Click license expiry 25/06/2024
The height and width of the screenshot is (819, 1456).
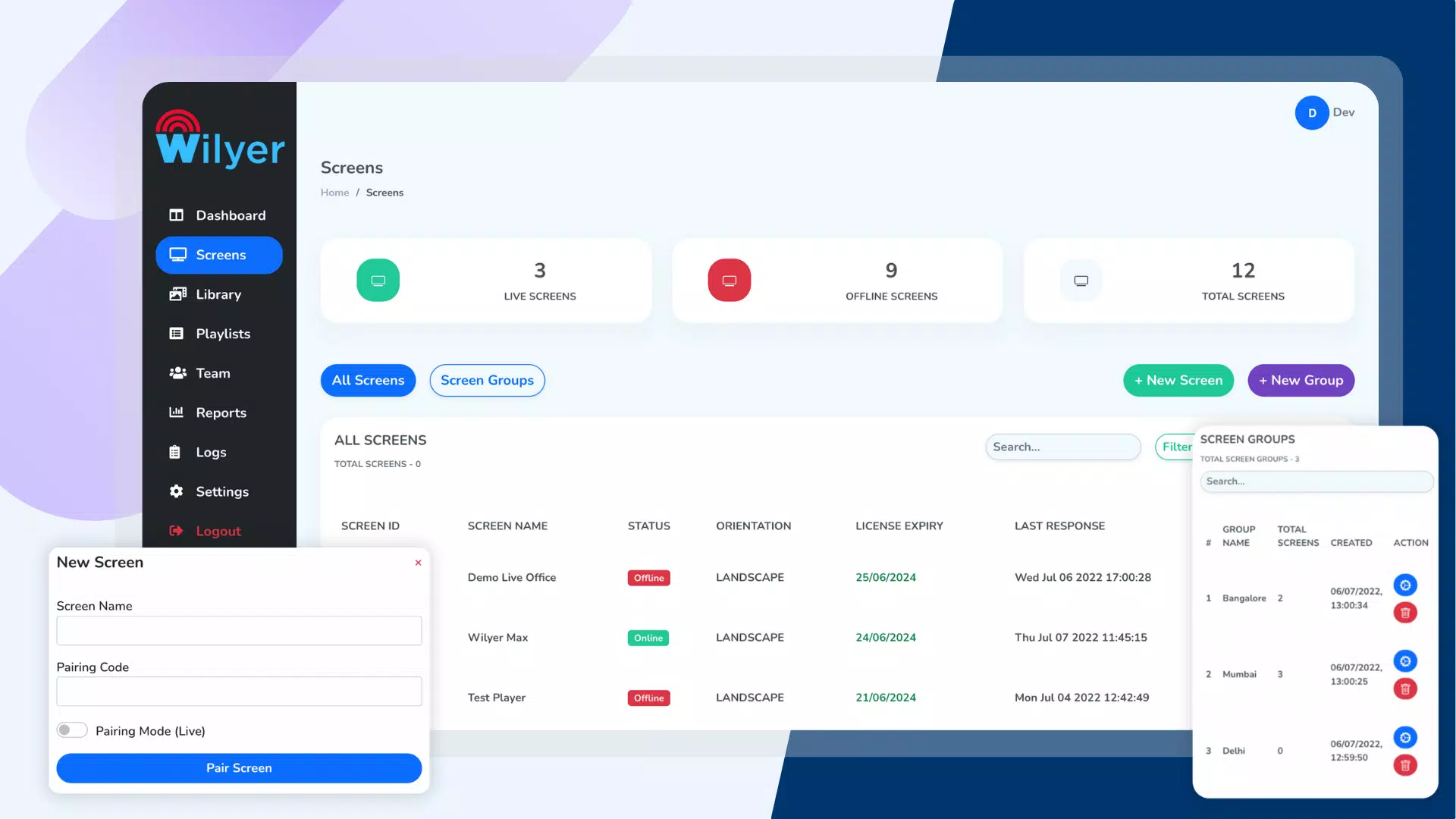click(x=886, y=577)
